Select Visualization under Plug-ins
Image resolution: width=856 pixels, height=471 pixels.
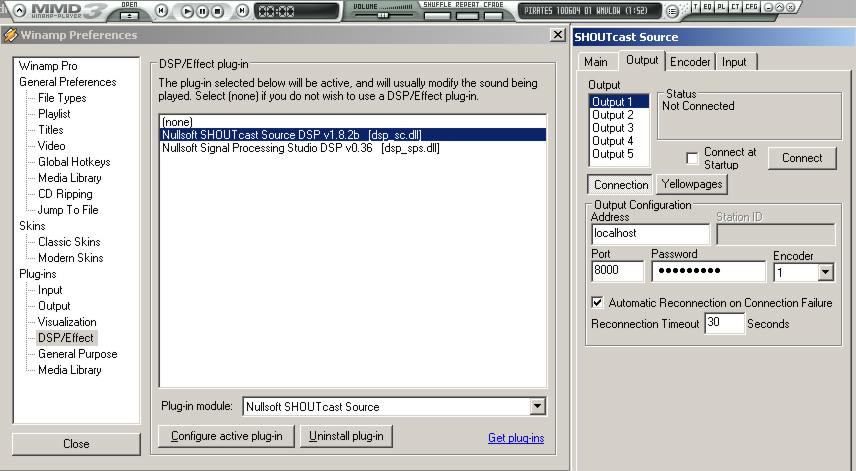click(x=67, y=322)
